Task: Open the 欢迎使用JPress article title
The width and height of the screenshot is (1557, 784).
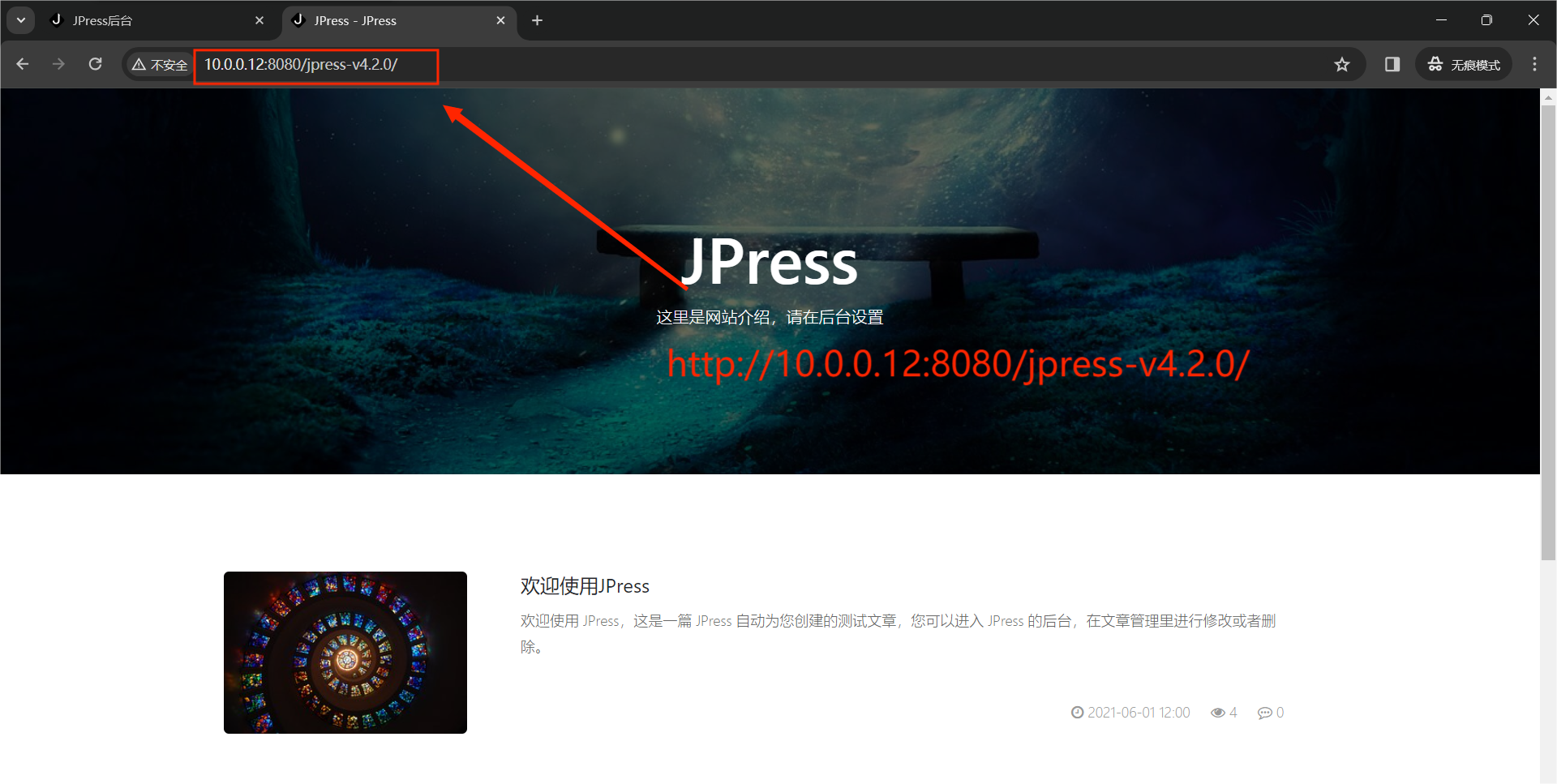Action: (x=585, y=586)
